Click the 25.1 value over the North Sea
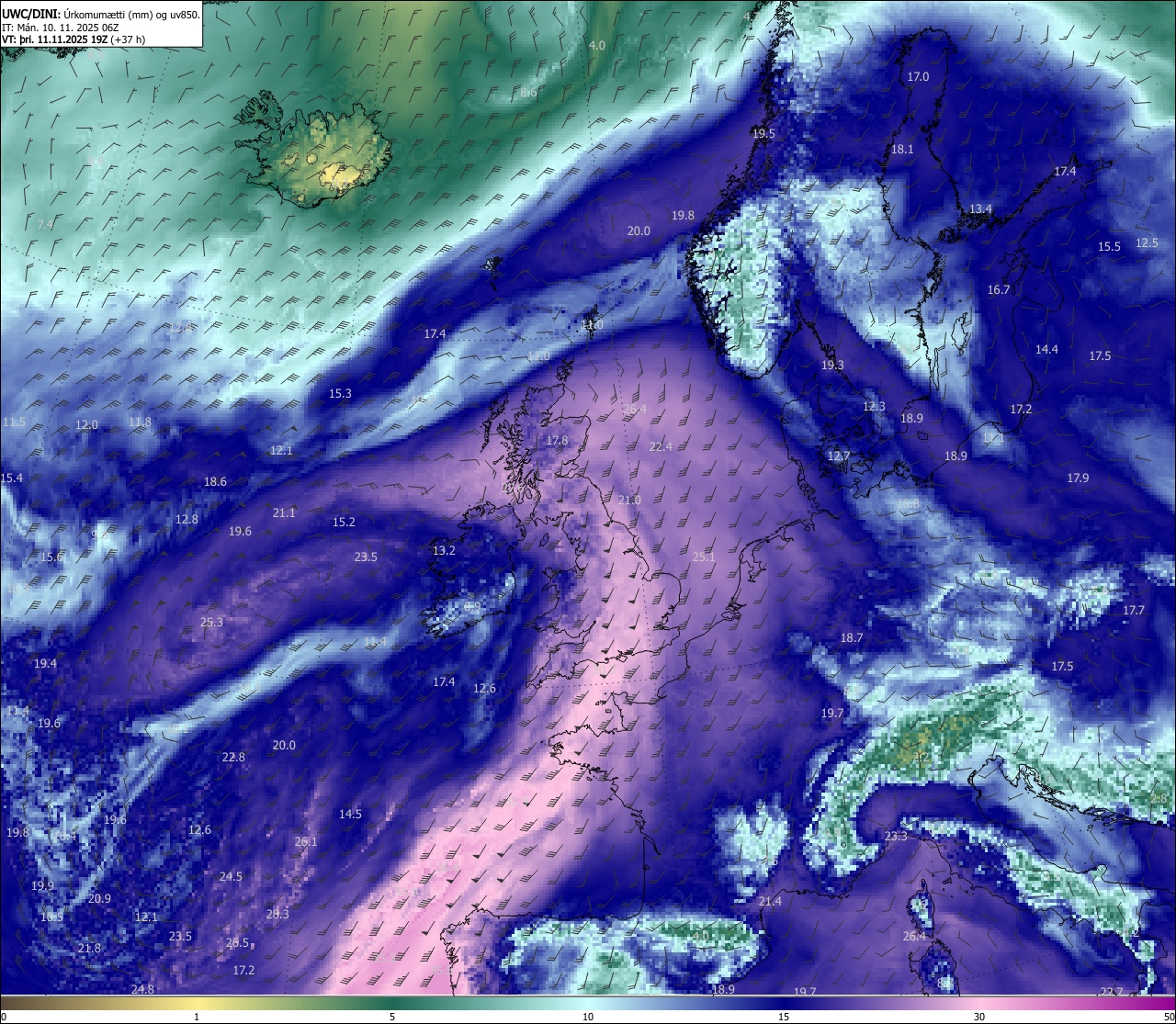This screenshot has width=1176, height=1024. point(704,557)
